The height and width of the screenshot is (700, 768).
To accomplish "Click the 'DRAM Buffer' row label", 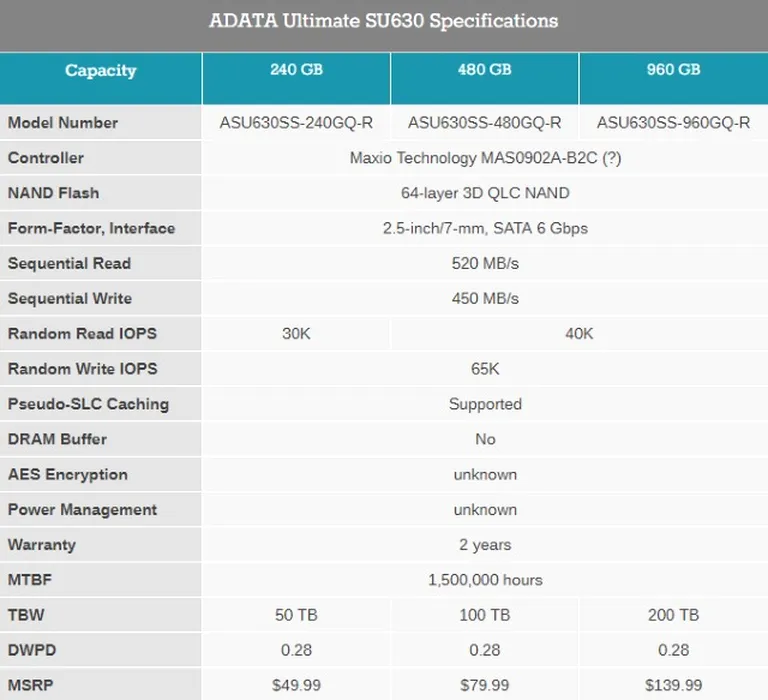I will click(x=57, y=439).
